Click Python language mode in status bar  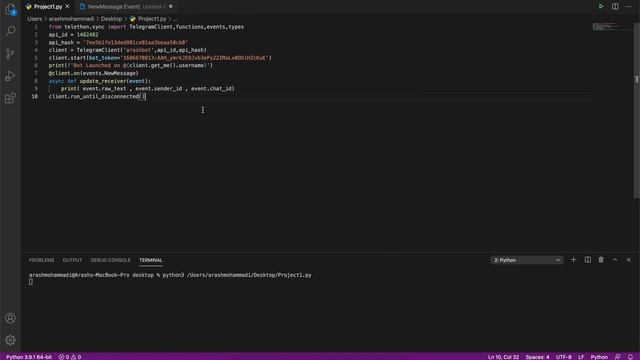(x=599, y=357)
